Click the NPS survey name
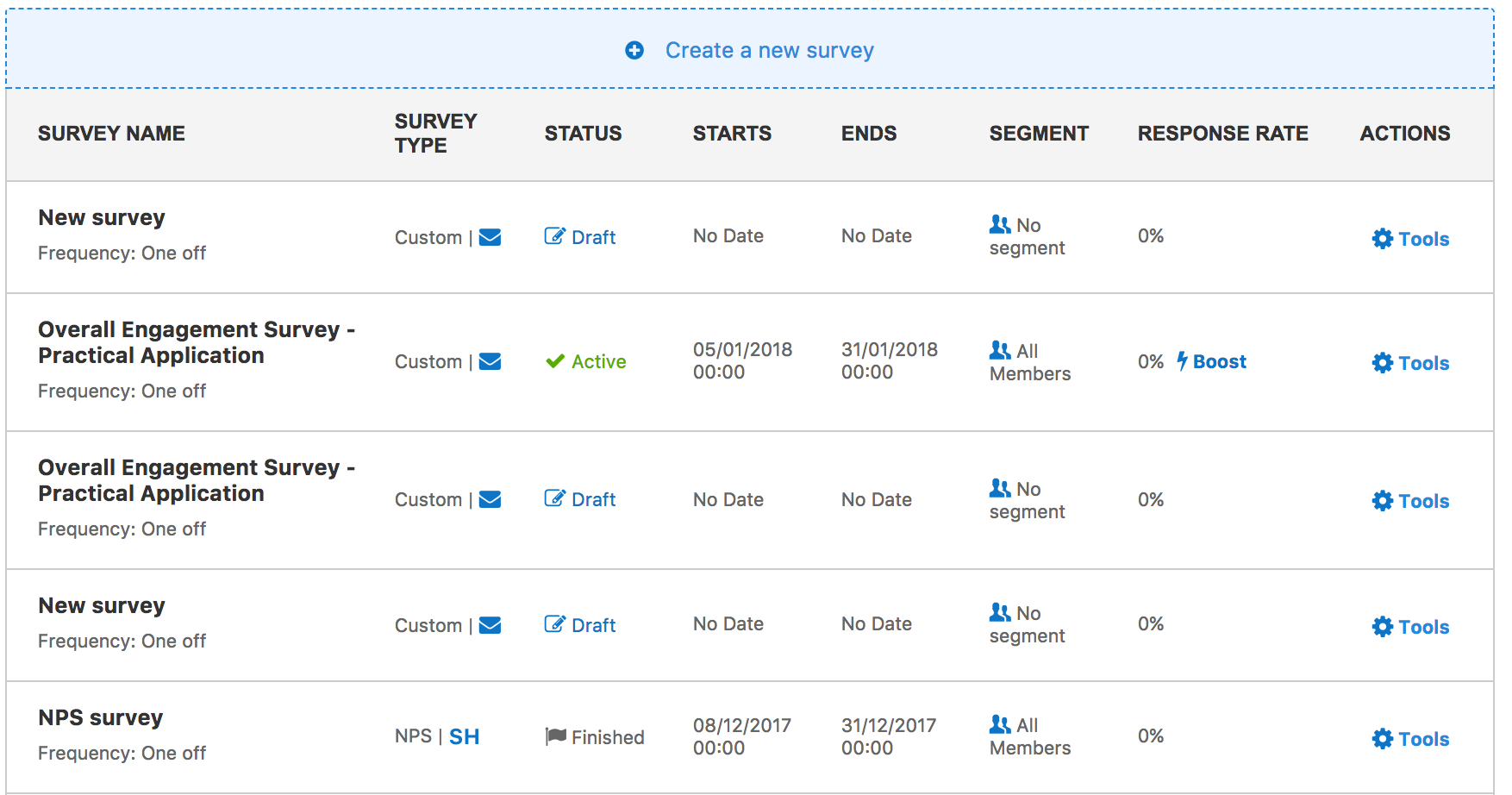 [101, 717]
